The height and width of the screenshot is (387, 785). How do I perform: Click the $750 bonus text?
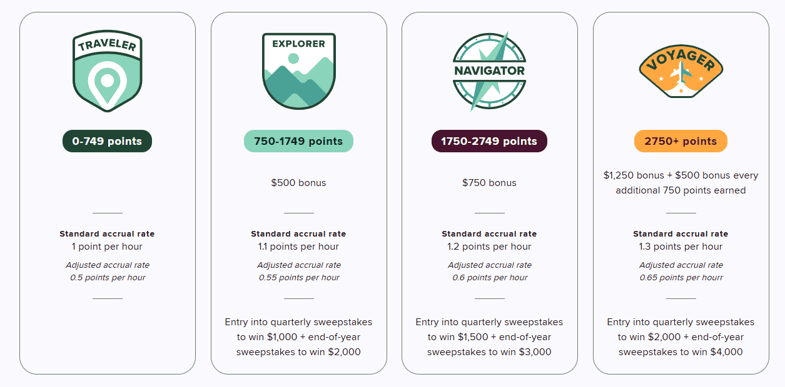coord(489,183)
